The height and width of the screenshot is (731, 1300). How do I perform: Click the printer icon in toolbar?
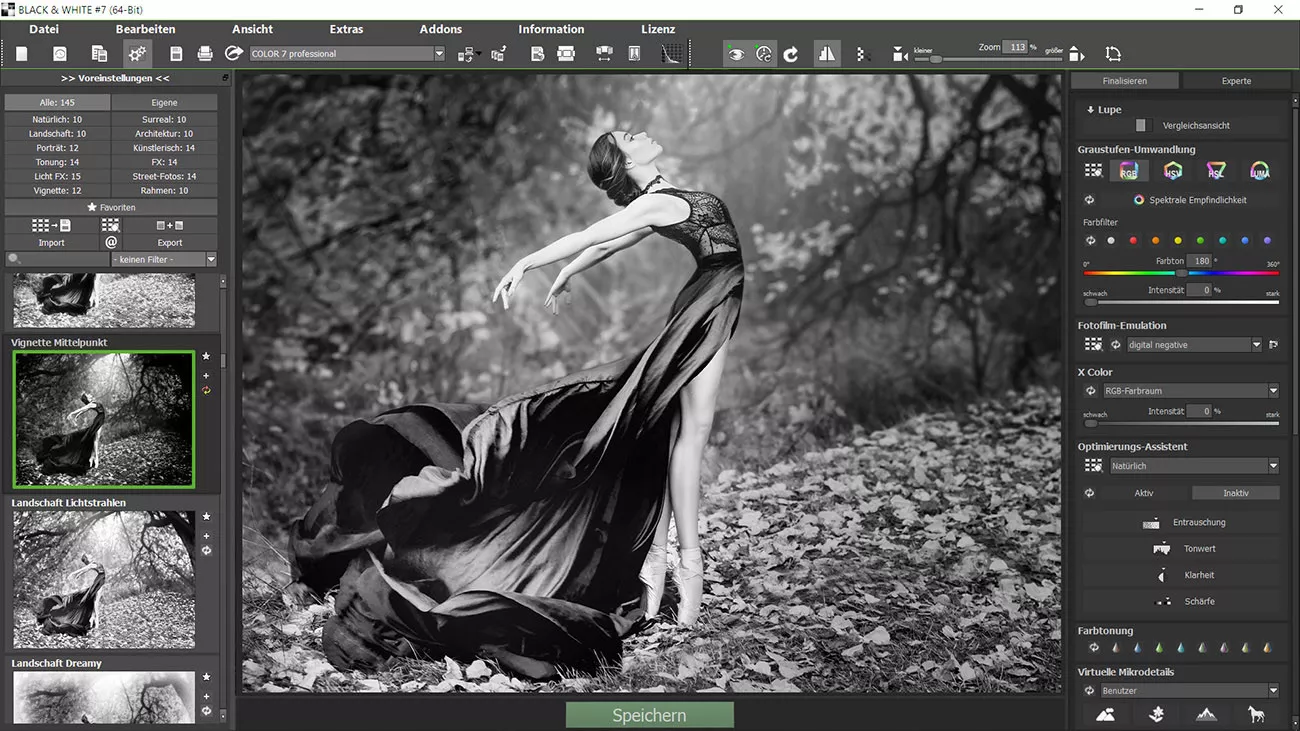(205, 54)
